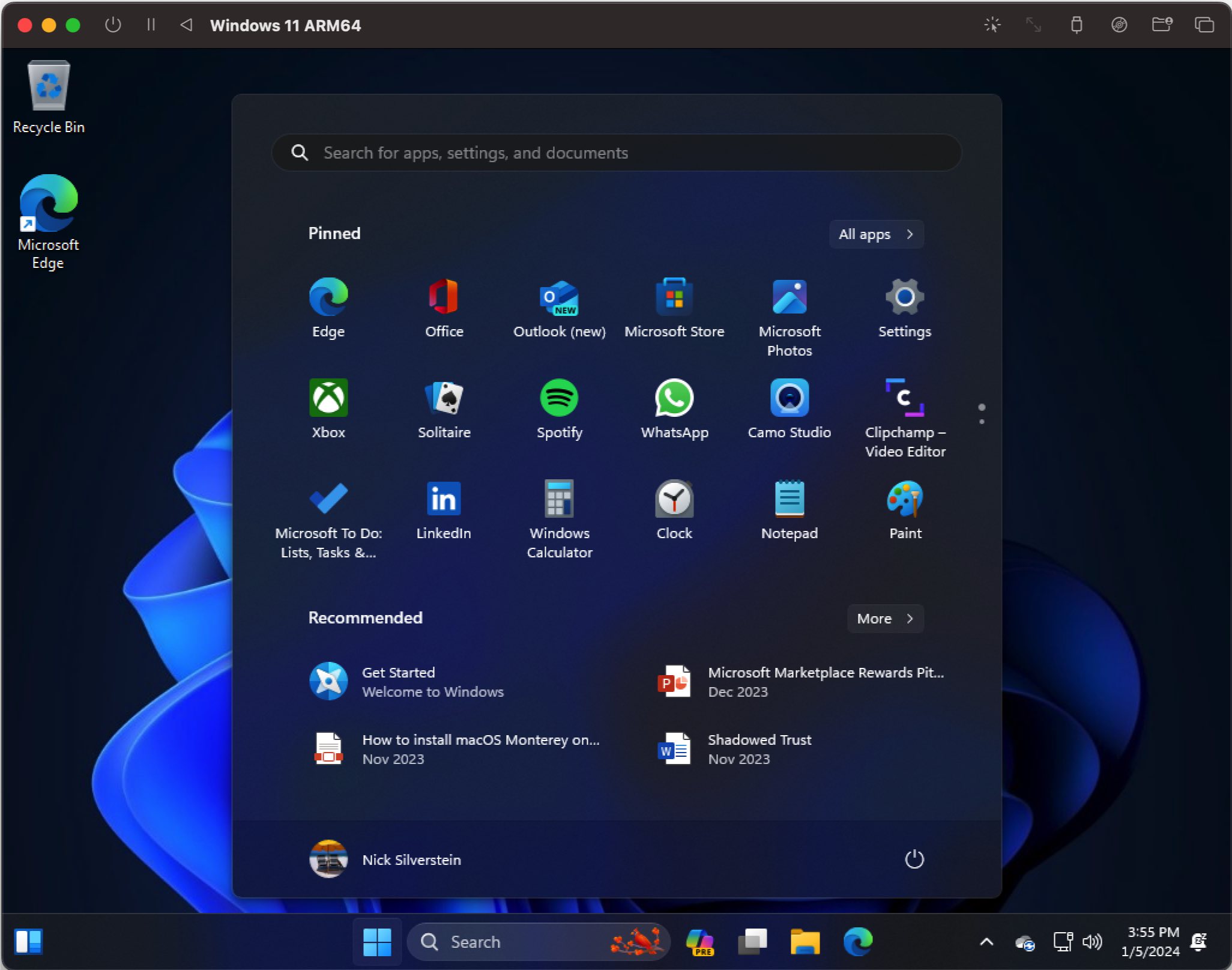Open Copilot preview on the taskbar
The width and height of the screenshot is (1232, 970).
point(699,942)
